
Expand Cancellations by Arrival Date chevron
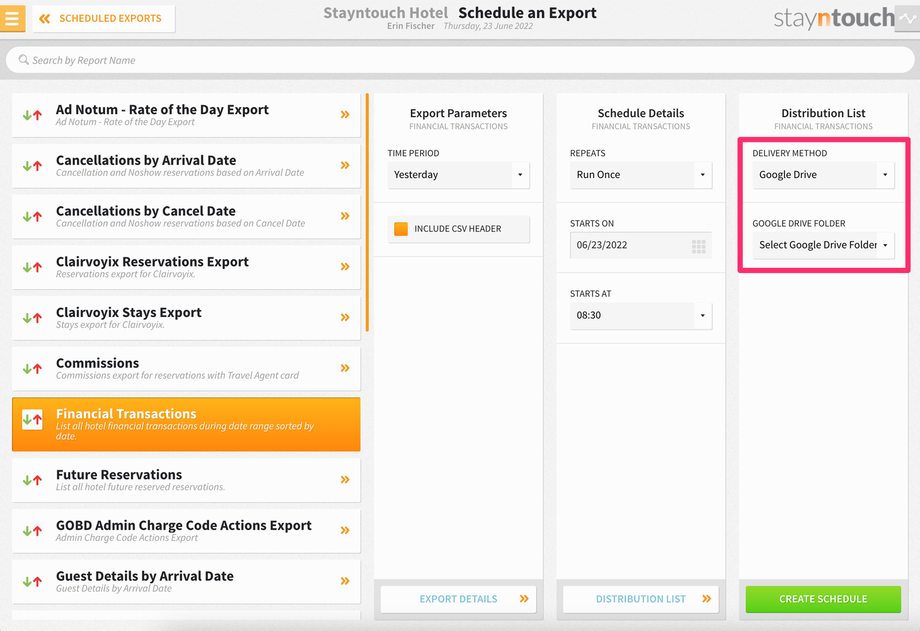345,165
